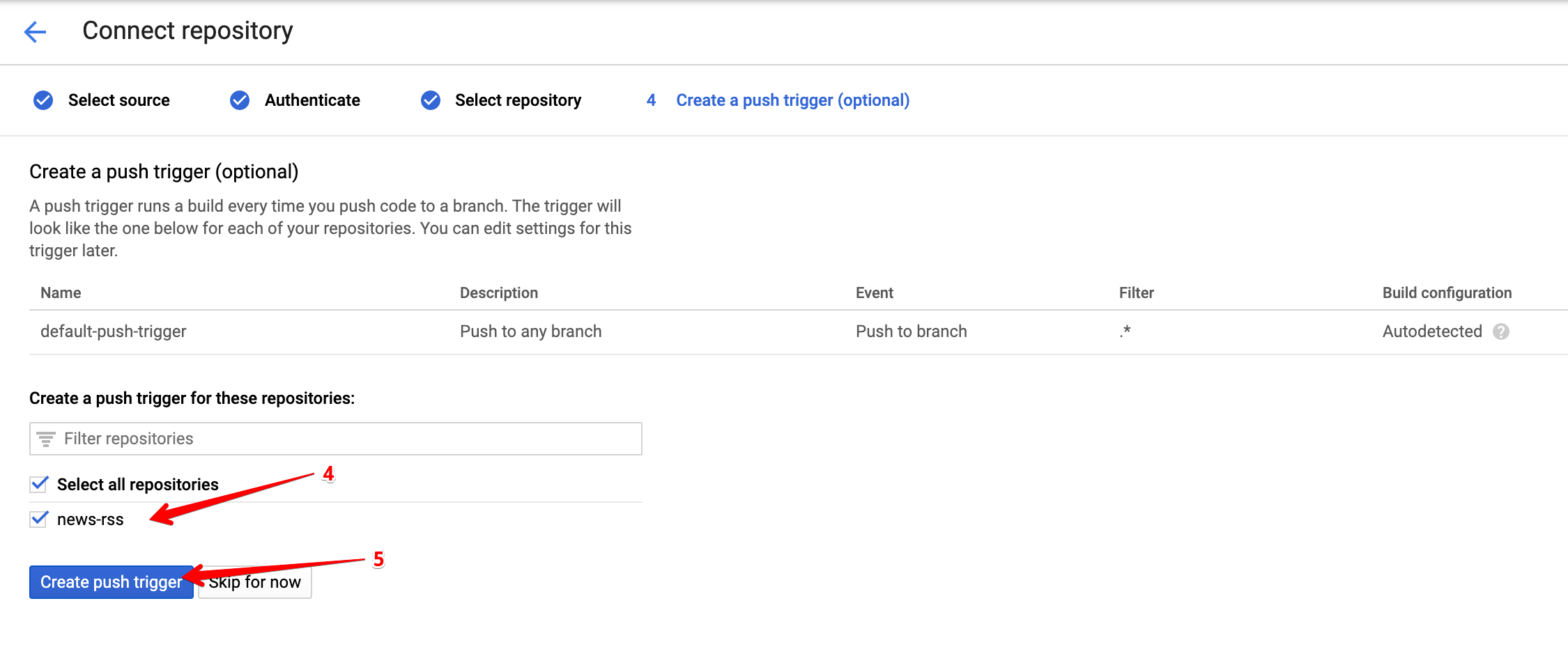The width and height of the screenshot is (1568, 656).
Task: Deselect the news-rss repository checkbox
Action: 38,518
